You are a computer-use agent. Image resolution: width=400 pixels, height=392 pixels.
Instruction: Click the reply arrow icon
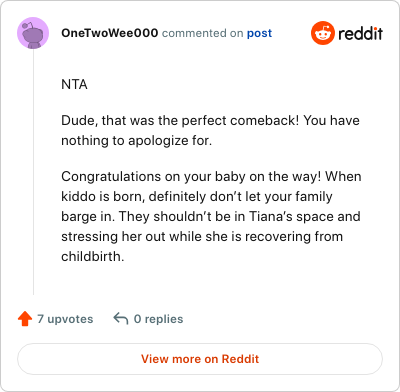pyautogui.click(x=121, y=319)
